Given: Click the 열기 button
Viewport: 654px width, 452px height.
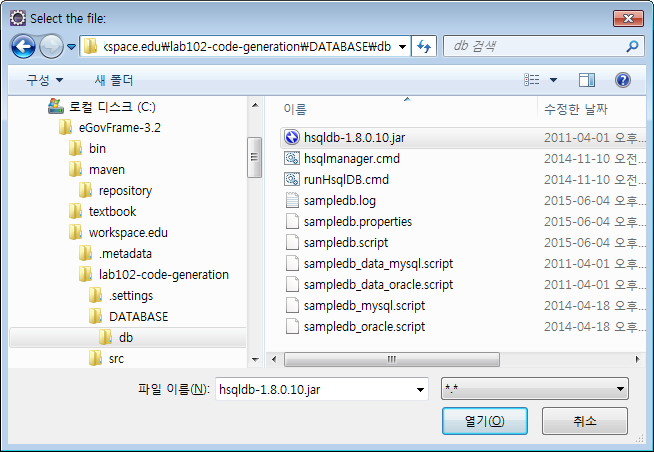Looking at the screenshot, I should coord(484,421).
